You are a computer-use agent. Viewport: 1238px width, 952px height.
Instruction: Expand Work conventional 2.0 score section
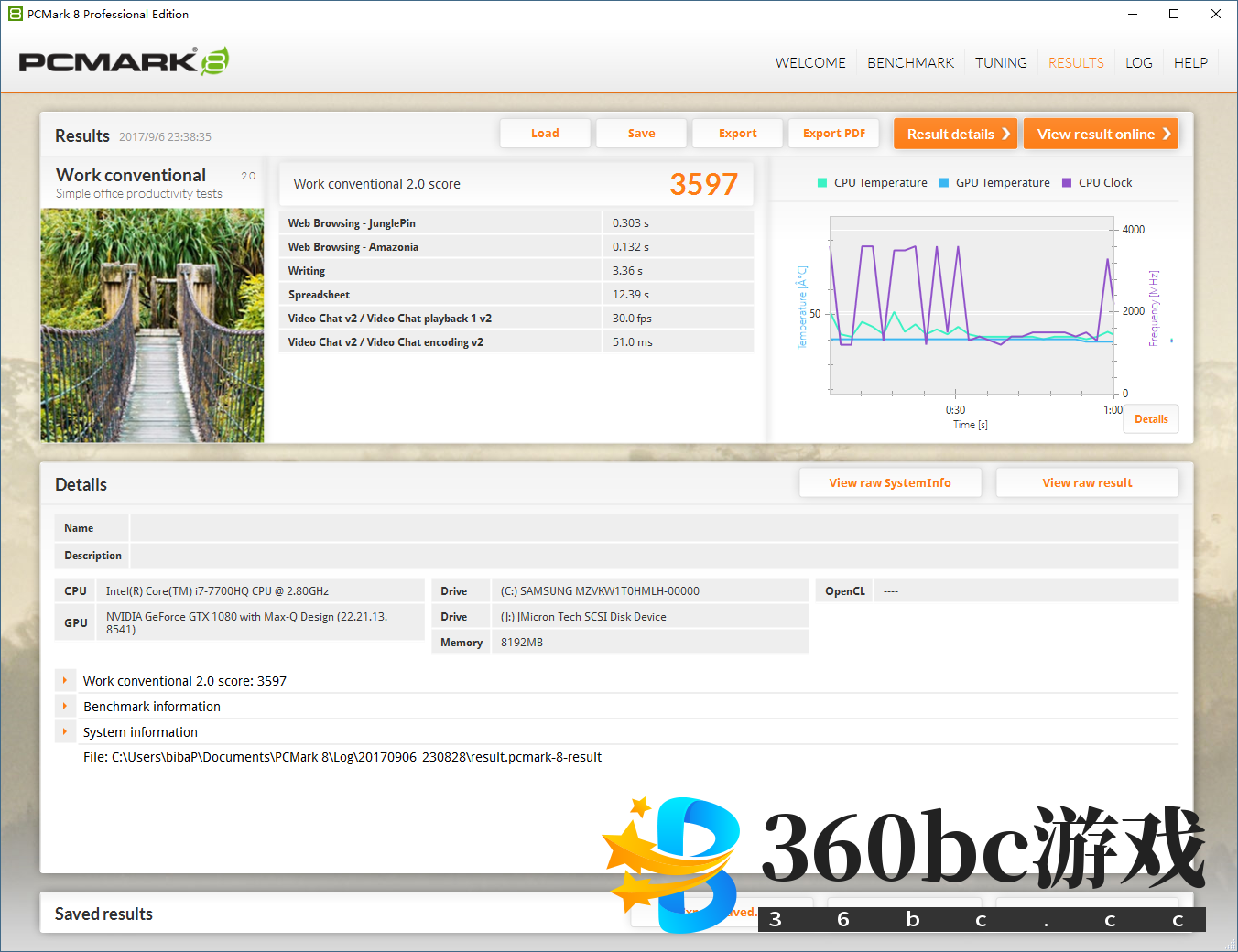[65, 681]
